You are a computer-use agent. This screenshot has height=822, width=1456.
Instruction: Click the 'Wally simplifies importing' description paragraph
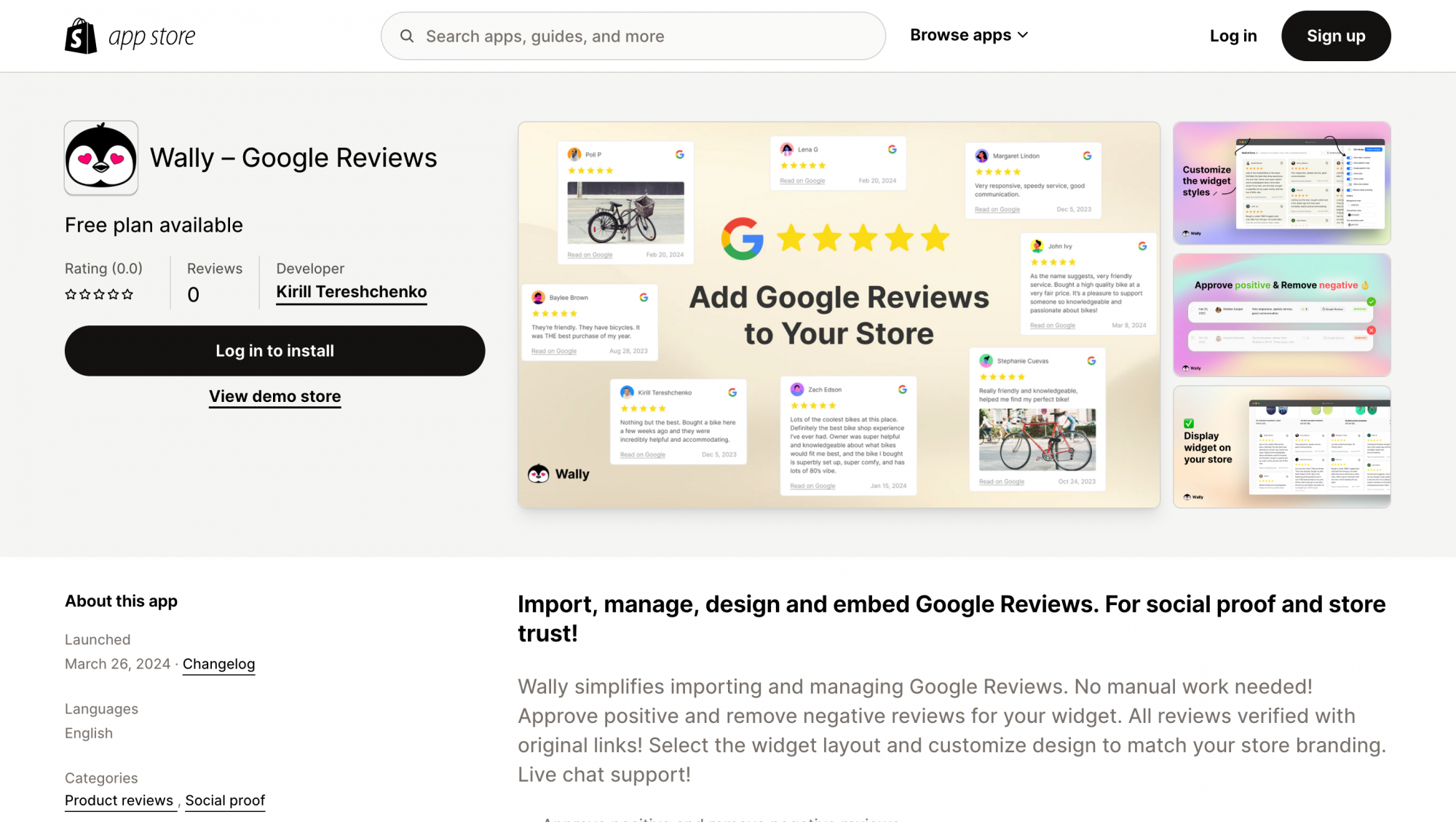pos(952,730)
